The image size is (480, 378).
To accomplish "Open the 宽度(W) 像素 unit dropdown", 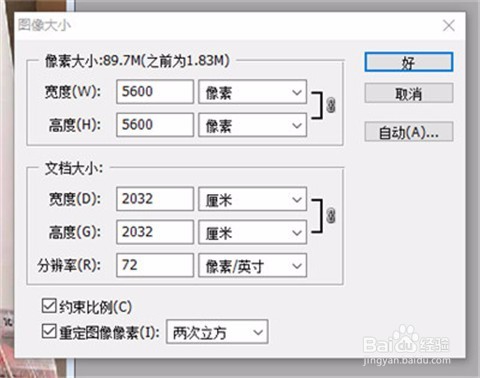I will [252, 92].
